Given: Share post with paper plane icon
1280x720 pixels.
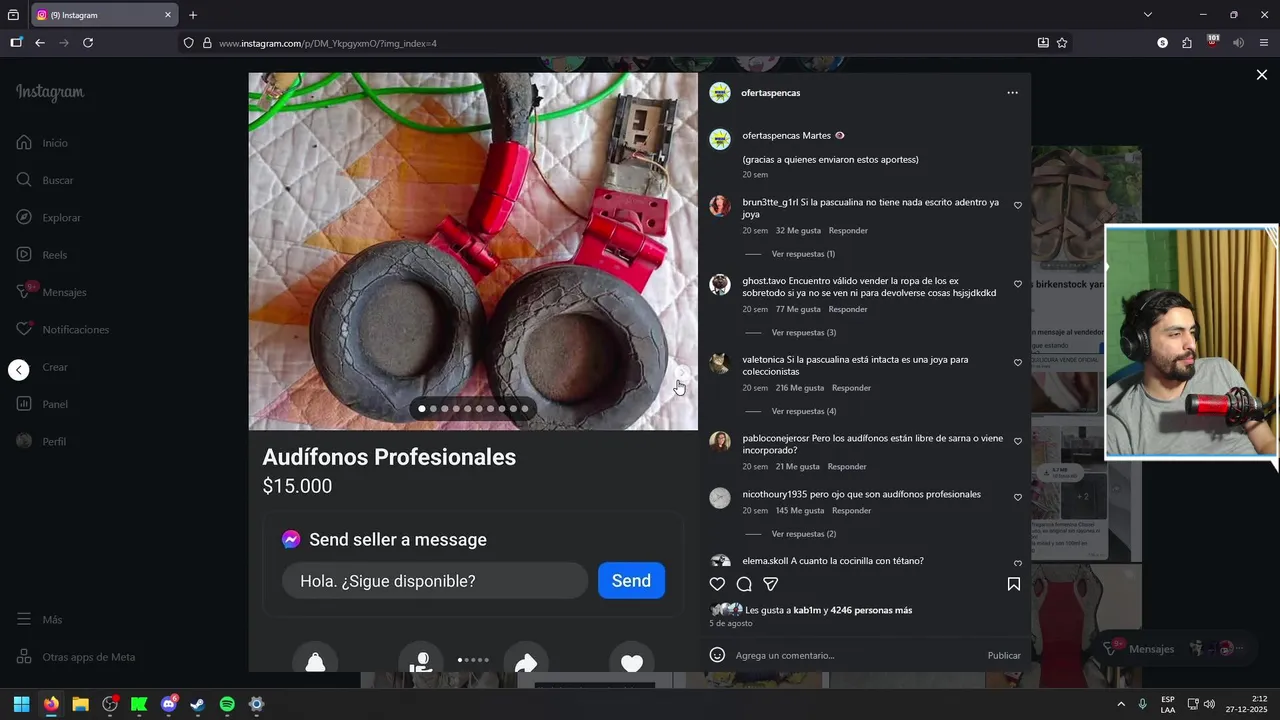Looking at the screenshot, I should [x=771, y=584].
